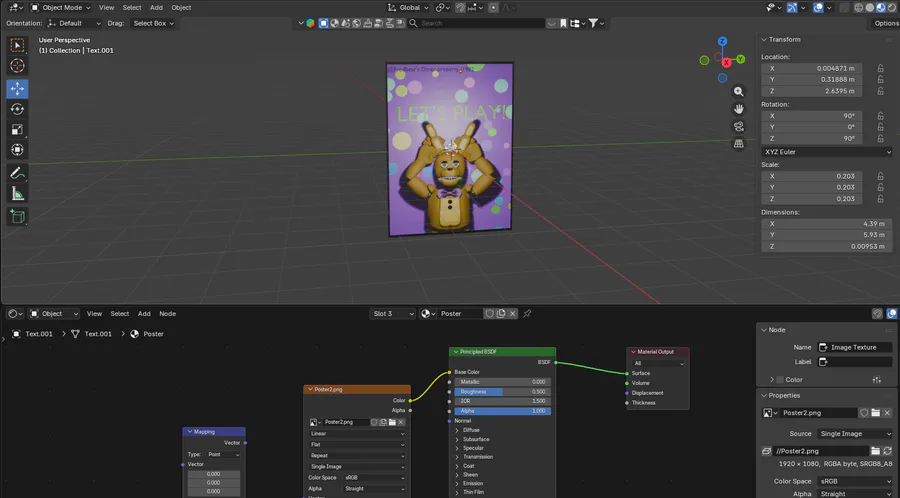900x498 pixels.
Task: Select the Add Cube tool
Action: click(x=17, y=216)
